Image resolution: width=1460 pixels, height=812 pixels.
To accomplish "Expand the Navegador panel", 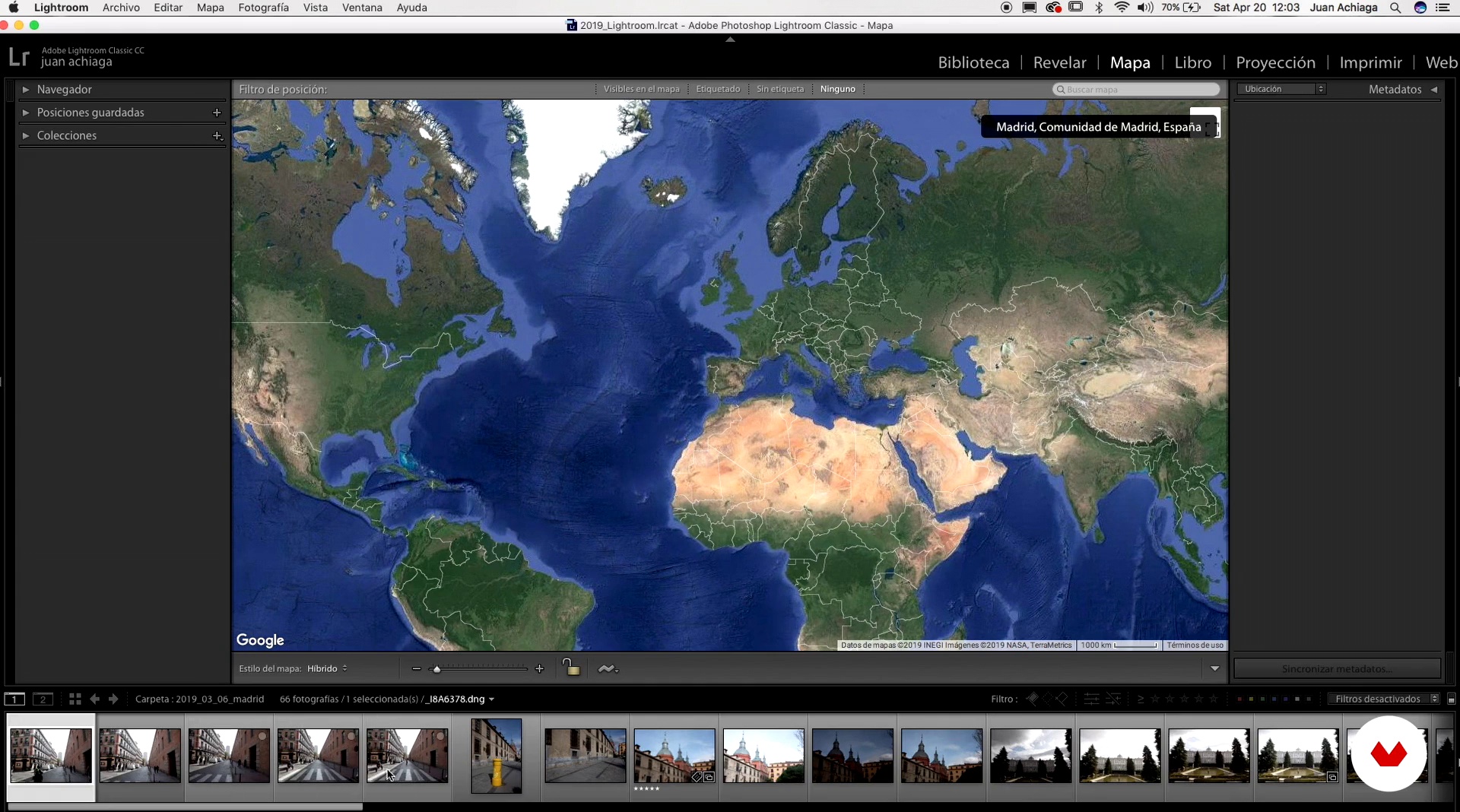I will click(x=26, y=90).
